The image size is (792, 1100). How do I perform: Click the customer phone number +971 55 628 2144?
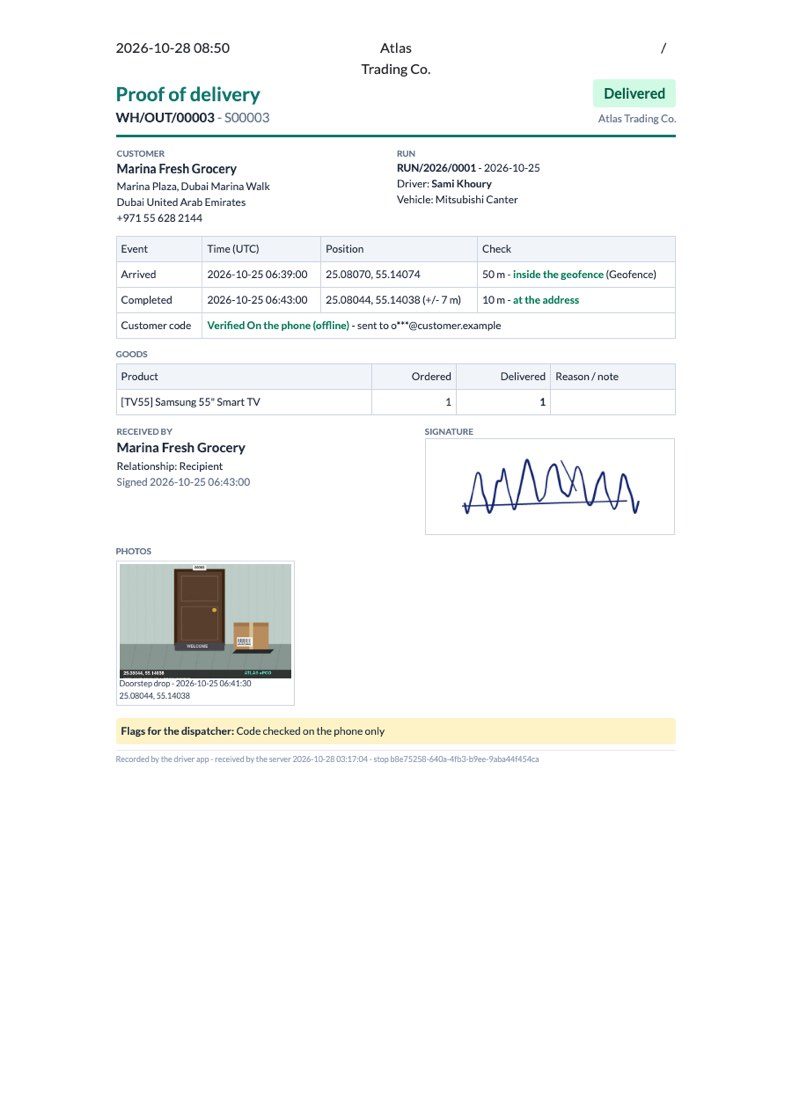159,218
